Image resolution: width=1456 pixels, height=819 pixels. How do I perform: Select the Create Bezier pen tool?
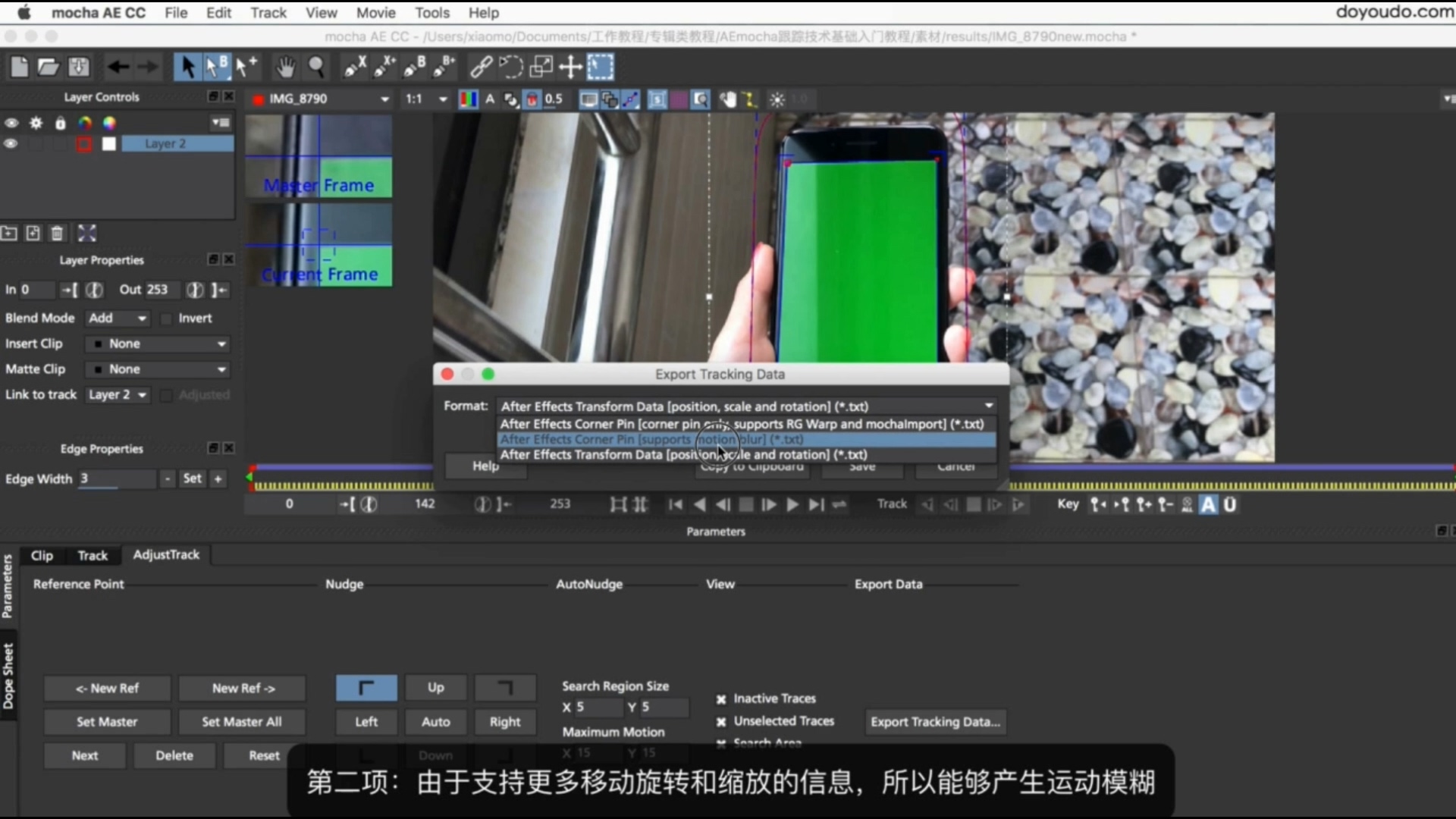[415, 67]
